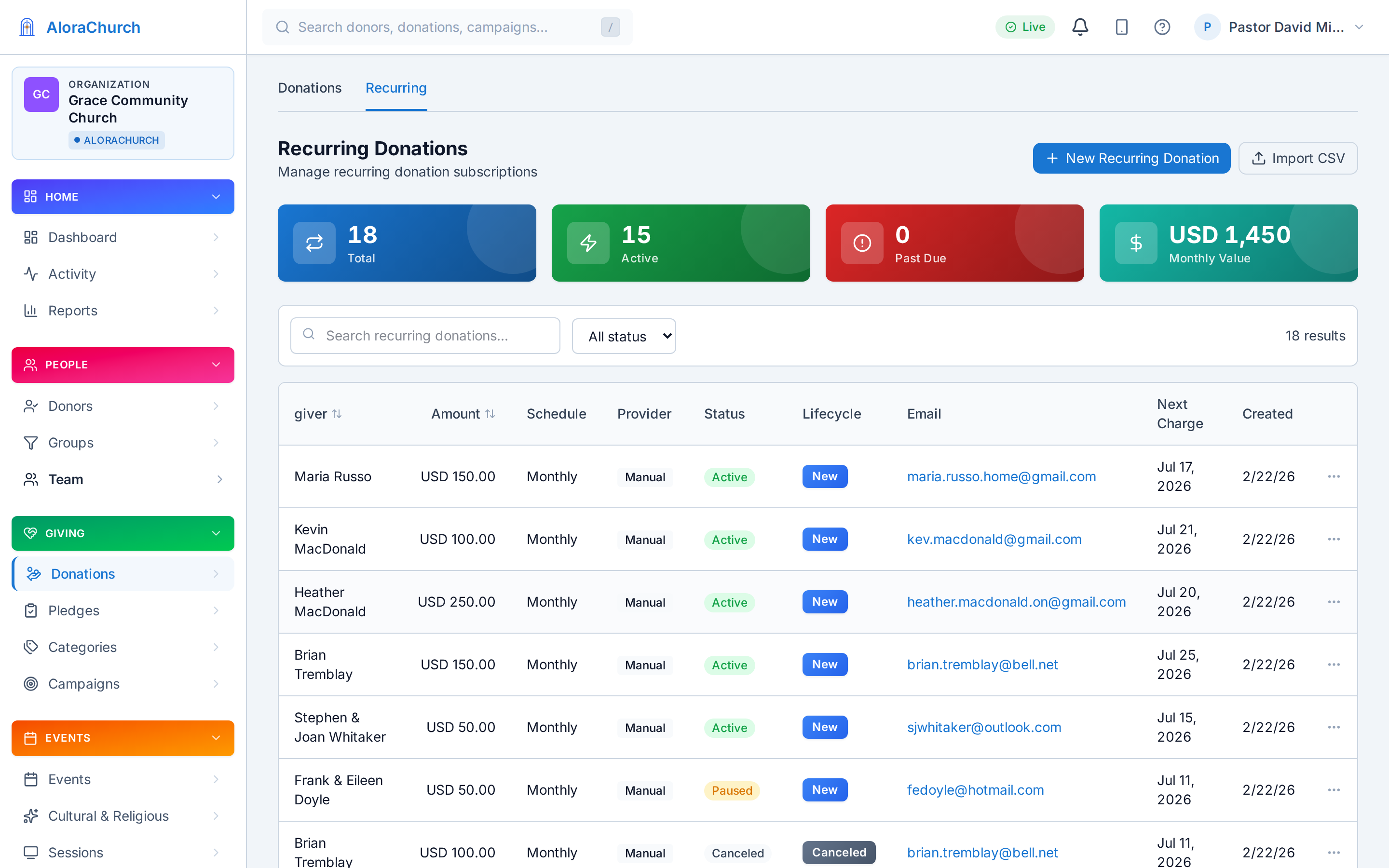Click the Active lightning bolt card icon
Viewport: 1389px width, 868px height.
tap(588, 243)
